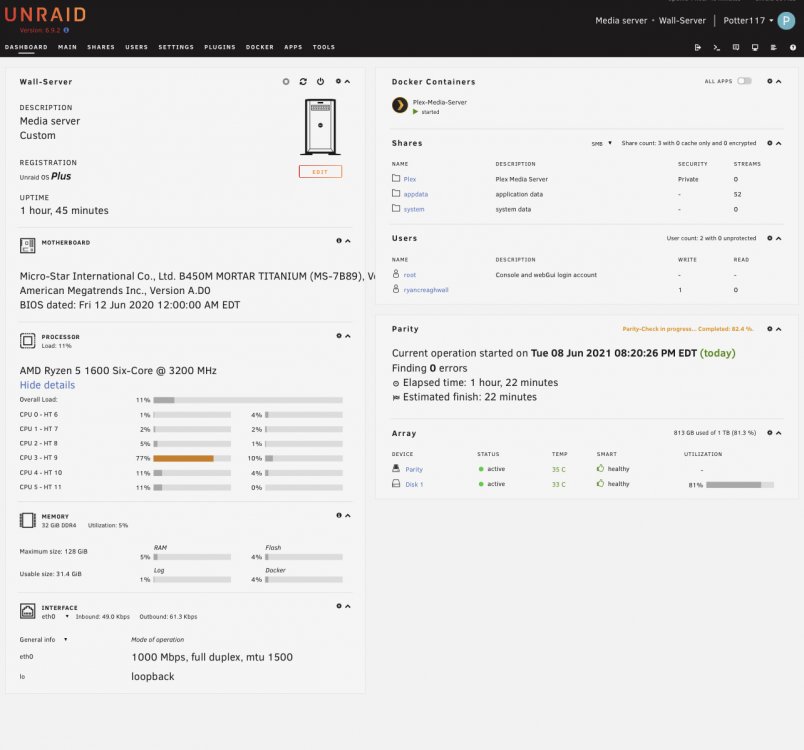Click the server tower case image
Image resolution: width=804 pixels, height=750 pixels.
click(x=320, y=127)
